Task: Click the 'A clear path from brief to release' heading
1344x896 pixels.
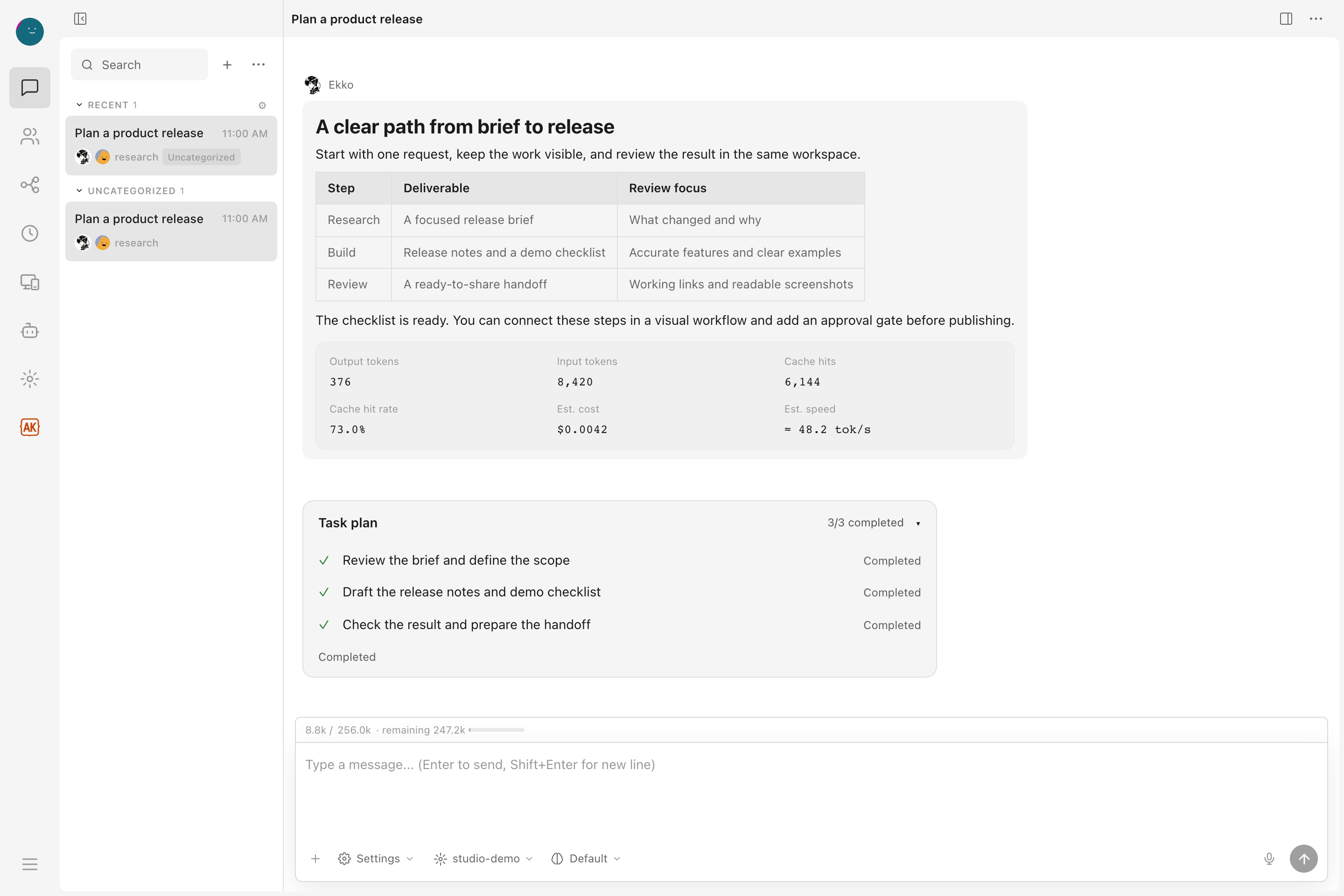Action: pyautogui.click(x=465, y=126)
